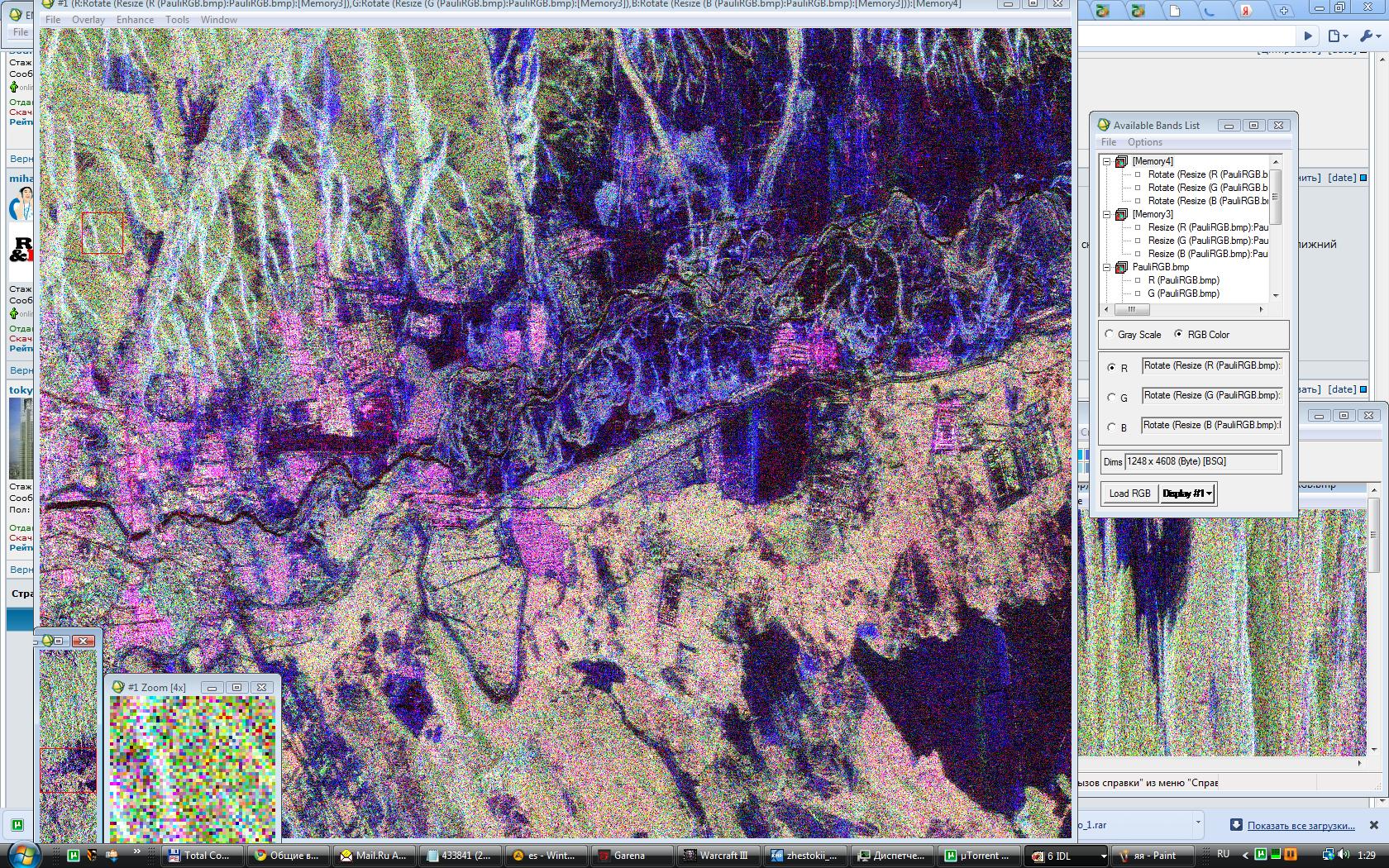Open Total Commander from the taskbar
The height and width of the screenshot is (868, 1389).
click(x=202, y=856)
